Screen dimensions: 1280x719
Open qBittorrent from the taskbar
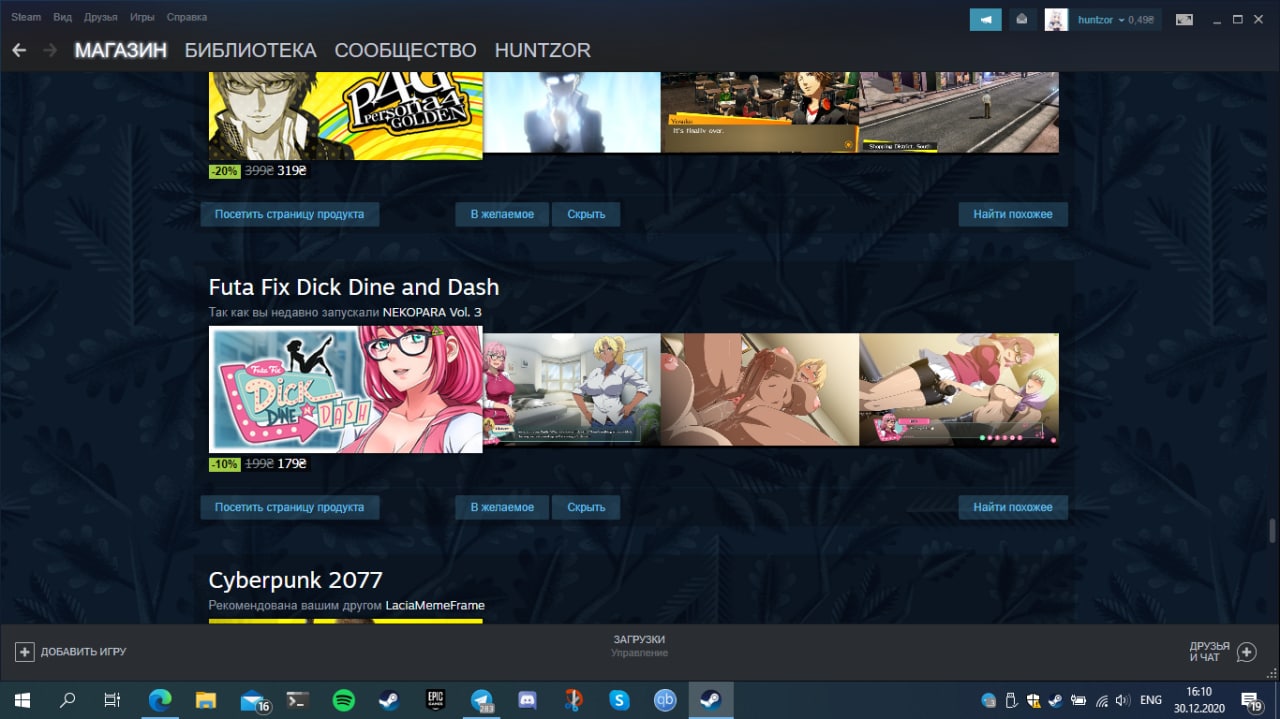(x=665, y=700)
